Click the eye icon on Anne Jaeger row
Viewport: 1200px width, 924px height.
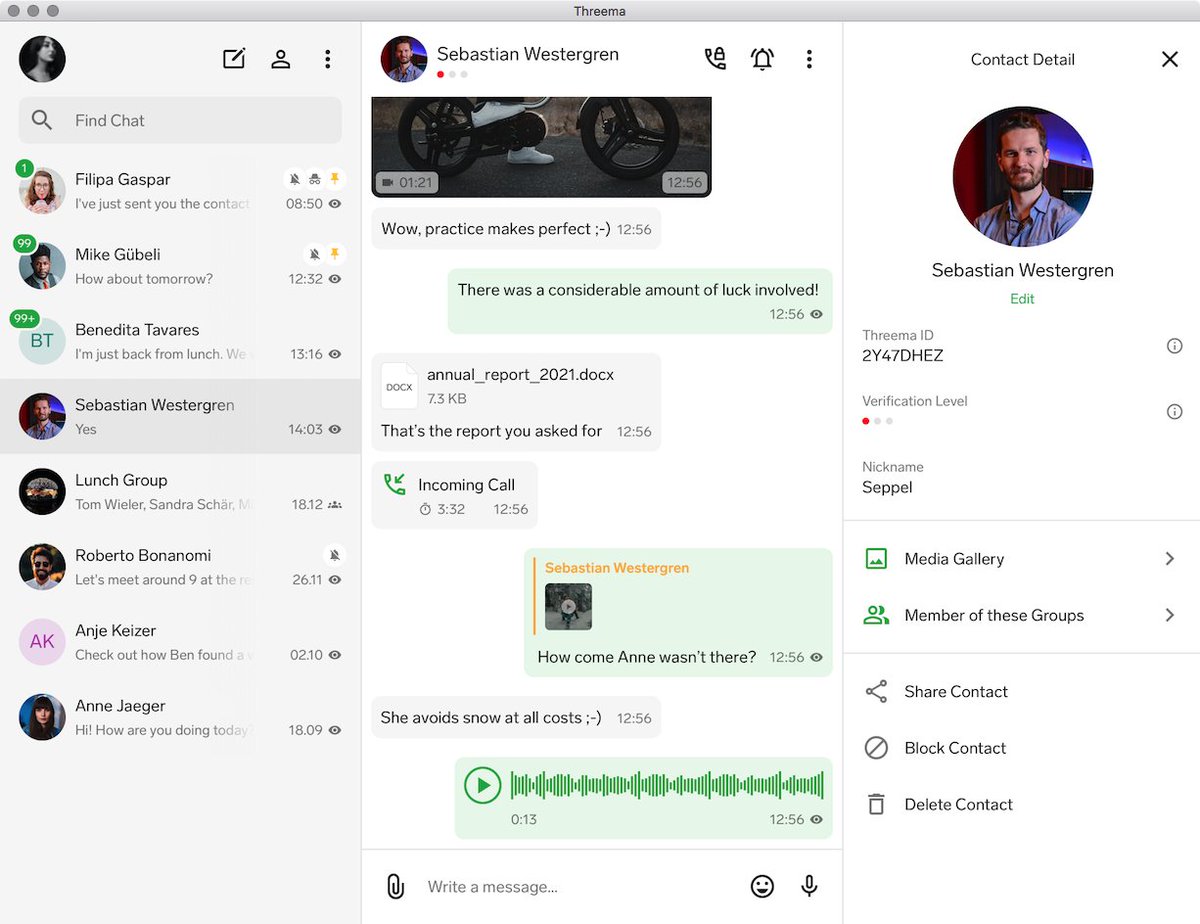(x=335, y=730)
